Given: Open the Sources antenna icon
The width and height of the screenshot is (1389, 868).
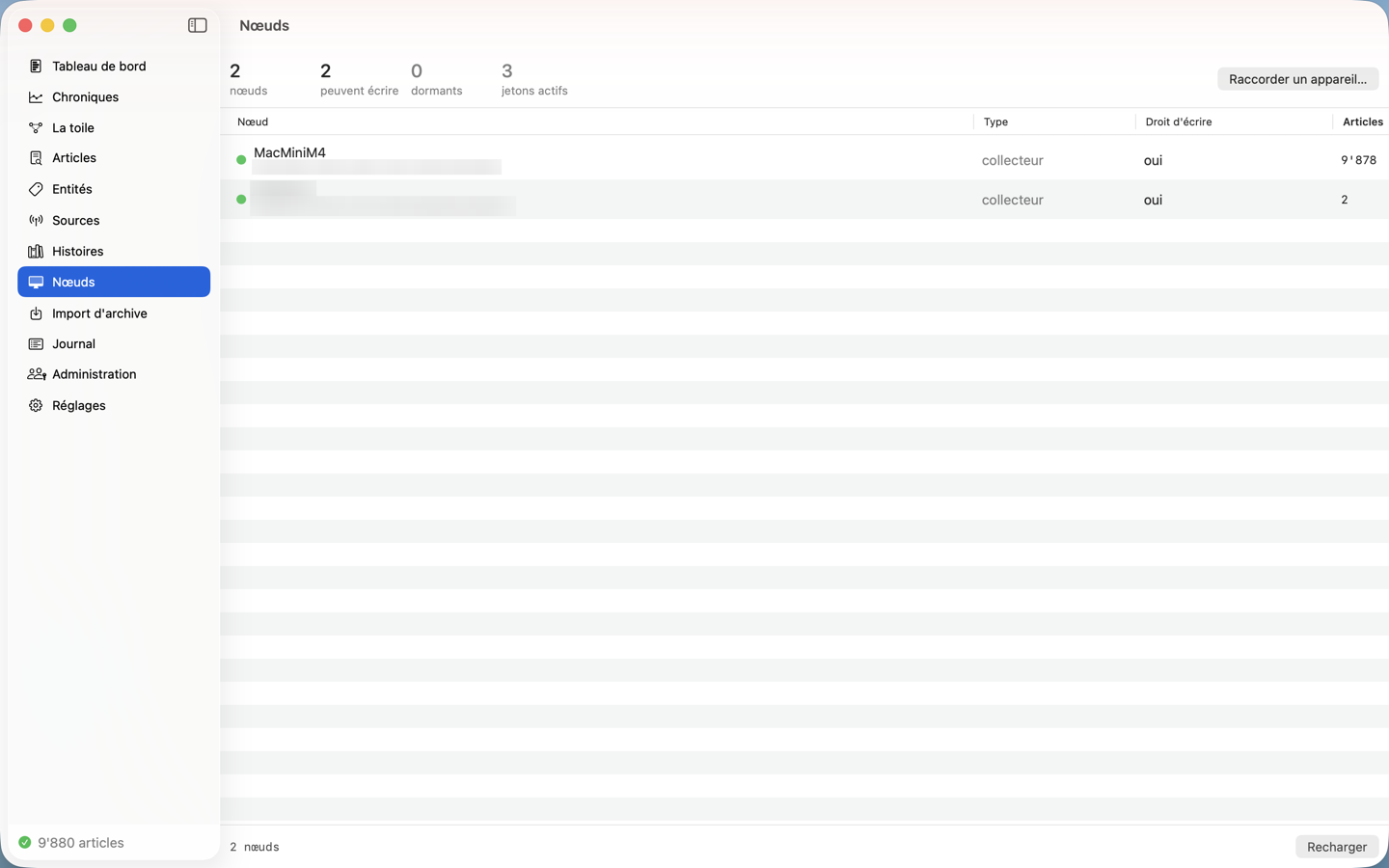Looking at the screenshot, I should coord(36,220).
